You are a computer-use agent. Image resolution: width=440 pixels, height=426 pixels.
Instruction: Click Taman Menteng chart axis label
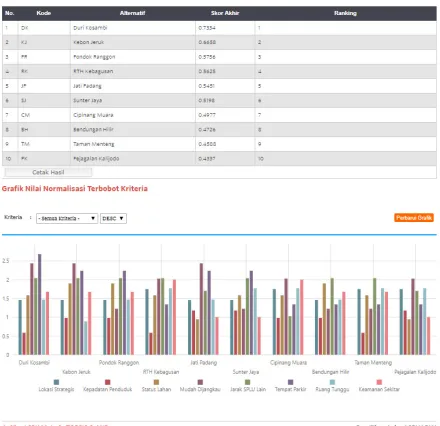click(373, 362)
